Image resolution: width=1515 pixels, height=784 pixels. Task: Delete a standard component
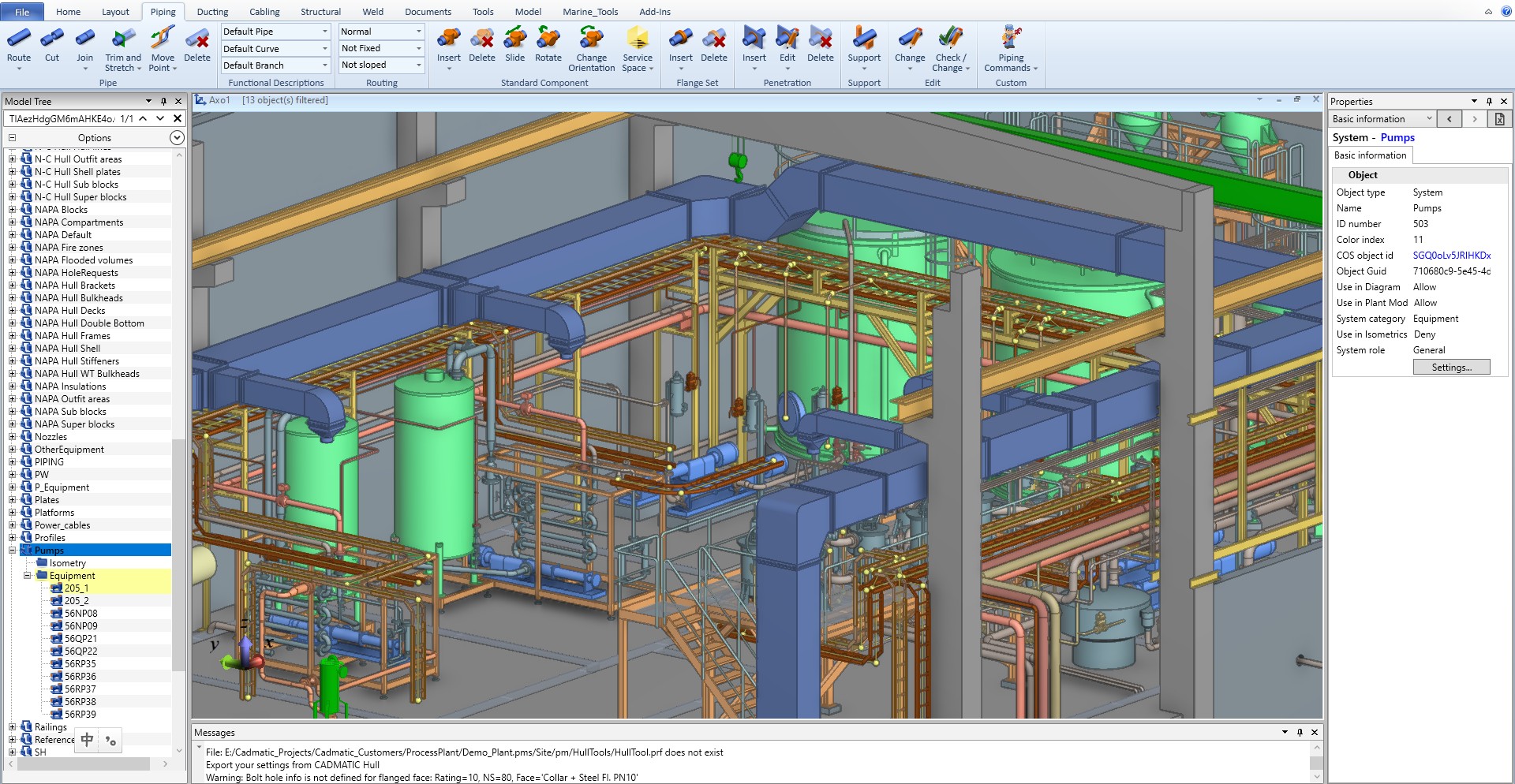tap(482, 46)
